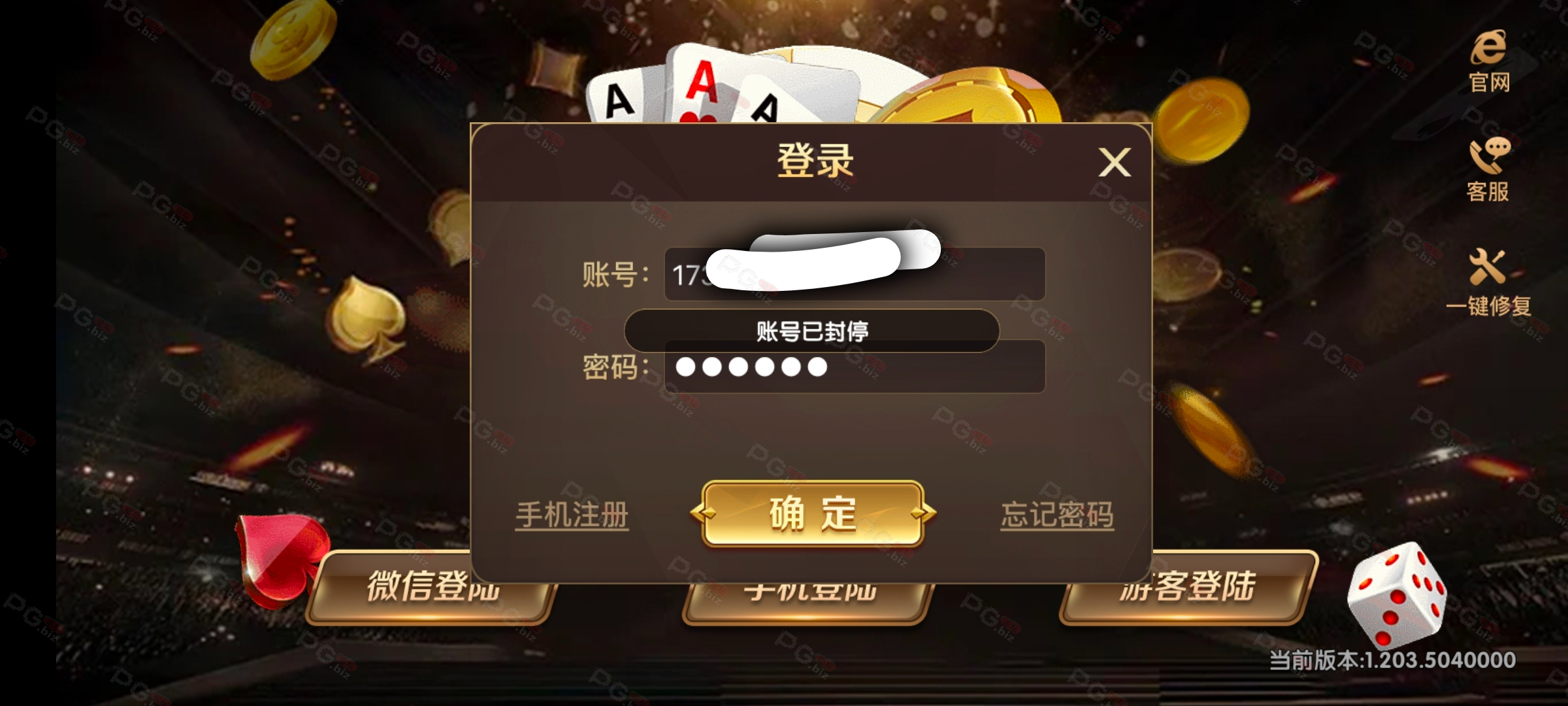The image size is (1568, 706).
Task: Confirm login with the 确定 button
Action: pos(813,514)
